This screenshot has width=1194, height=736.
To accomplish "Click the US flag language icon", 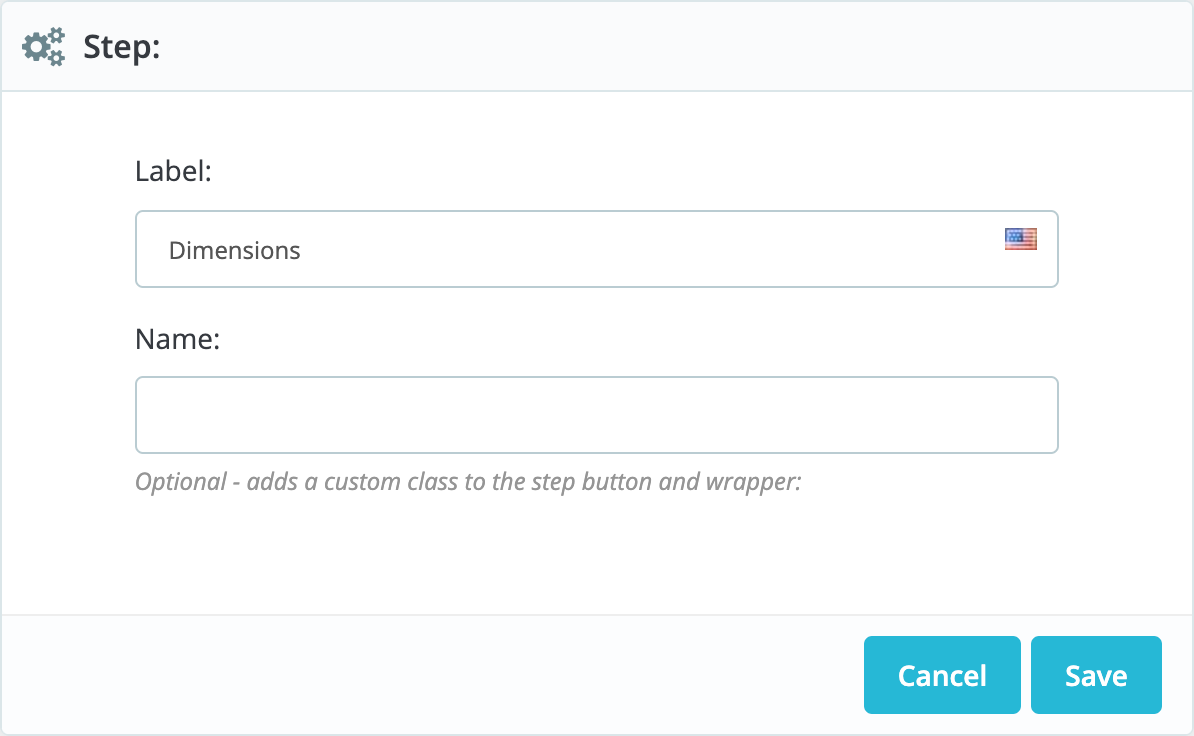I will coord(1020,239).
